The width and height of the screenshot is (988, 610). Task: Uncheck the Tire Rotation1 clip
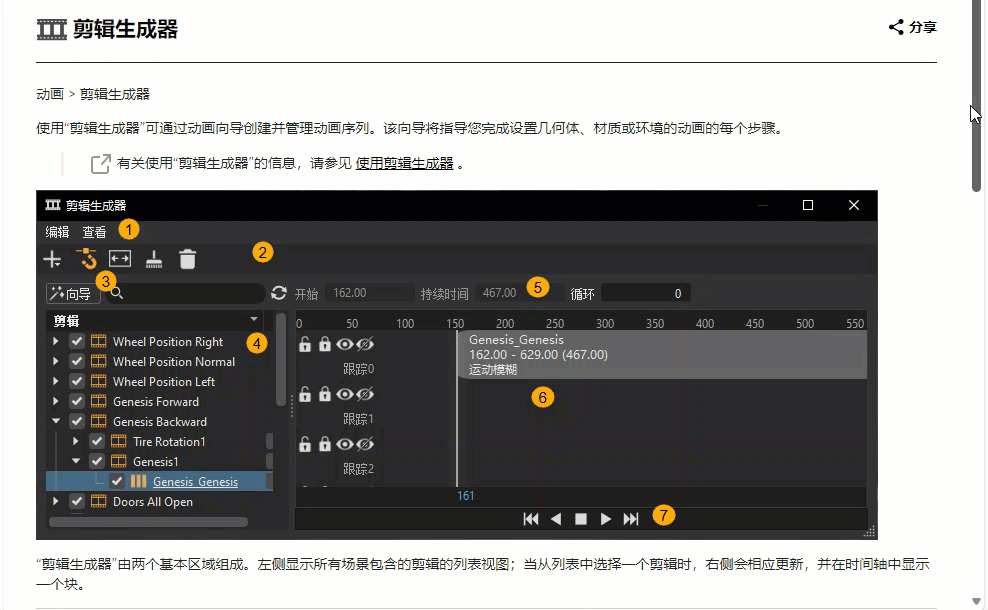[x=96, y=441]
